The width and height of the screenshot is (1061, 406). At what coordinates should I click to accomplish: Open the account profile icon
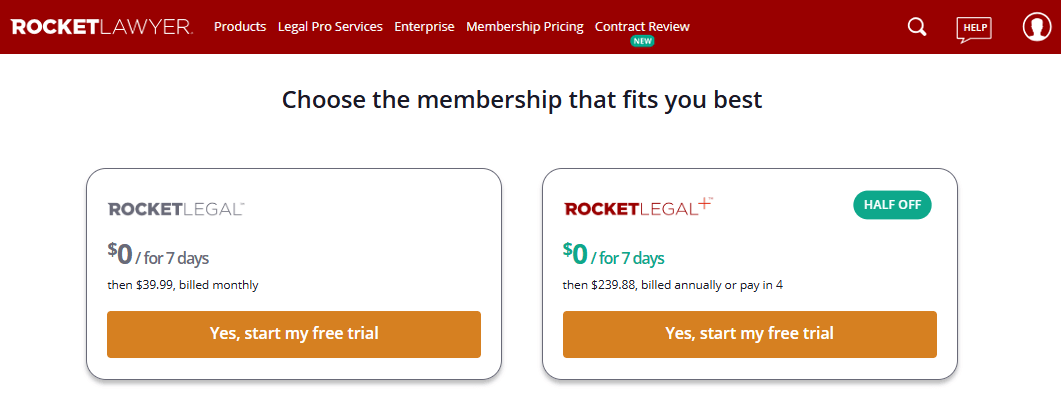pos(1036,27)
